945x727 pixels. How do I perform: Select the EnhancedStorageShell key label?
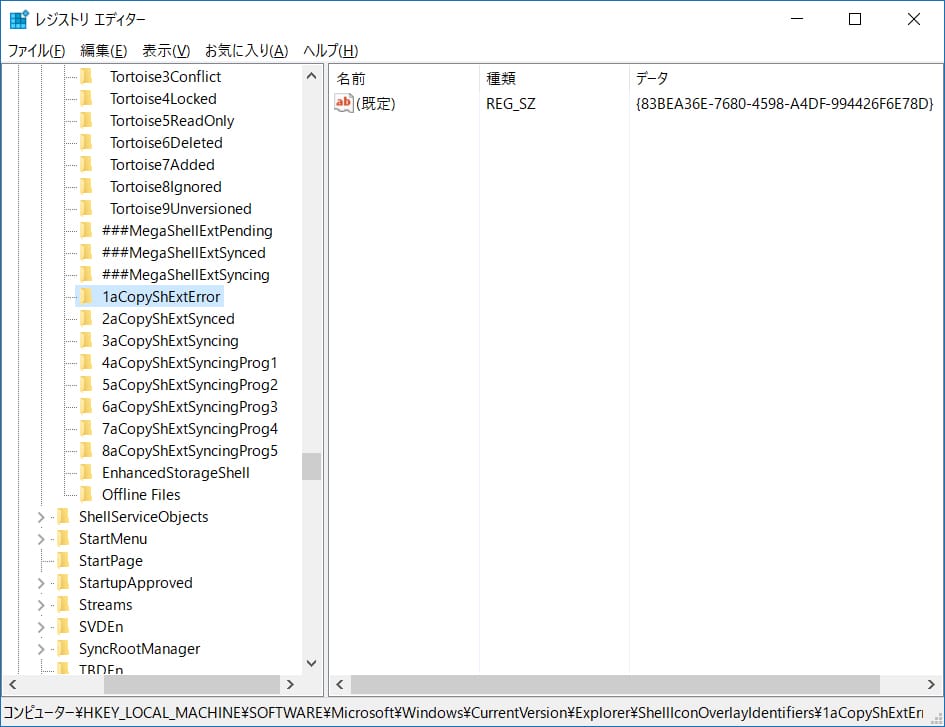[x=175, y=473]
